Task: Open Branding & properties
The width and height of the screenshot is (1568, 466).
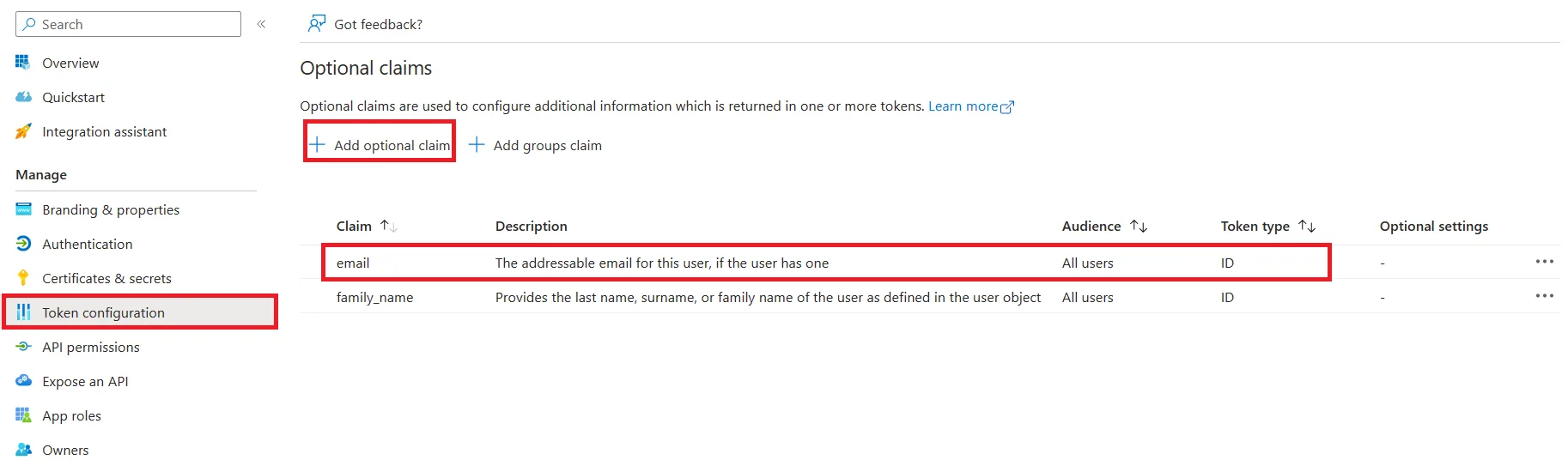Action: (111, 209)
